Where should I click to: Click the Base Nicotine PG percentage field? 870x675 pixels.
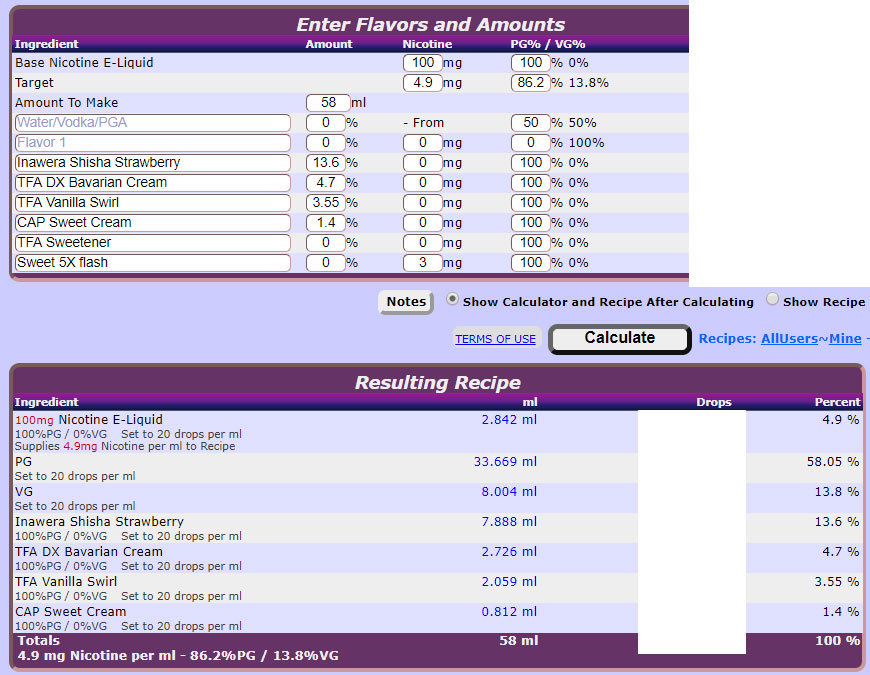[529, 63]
